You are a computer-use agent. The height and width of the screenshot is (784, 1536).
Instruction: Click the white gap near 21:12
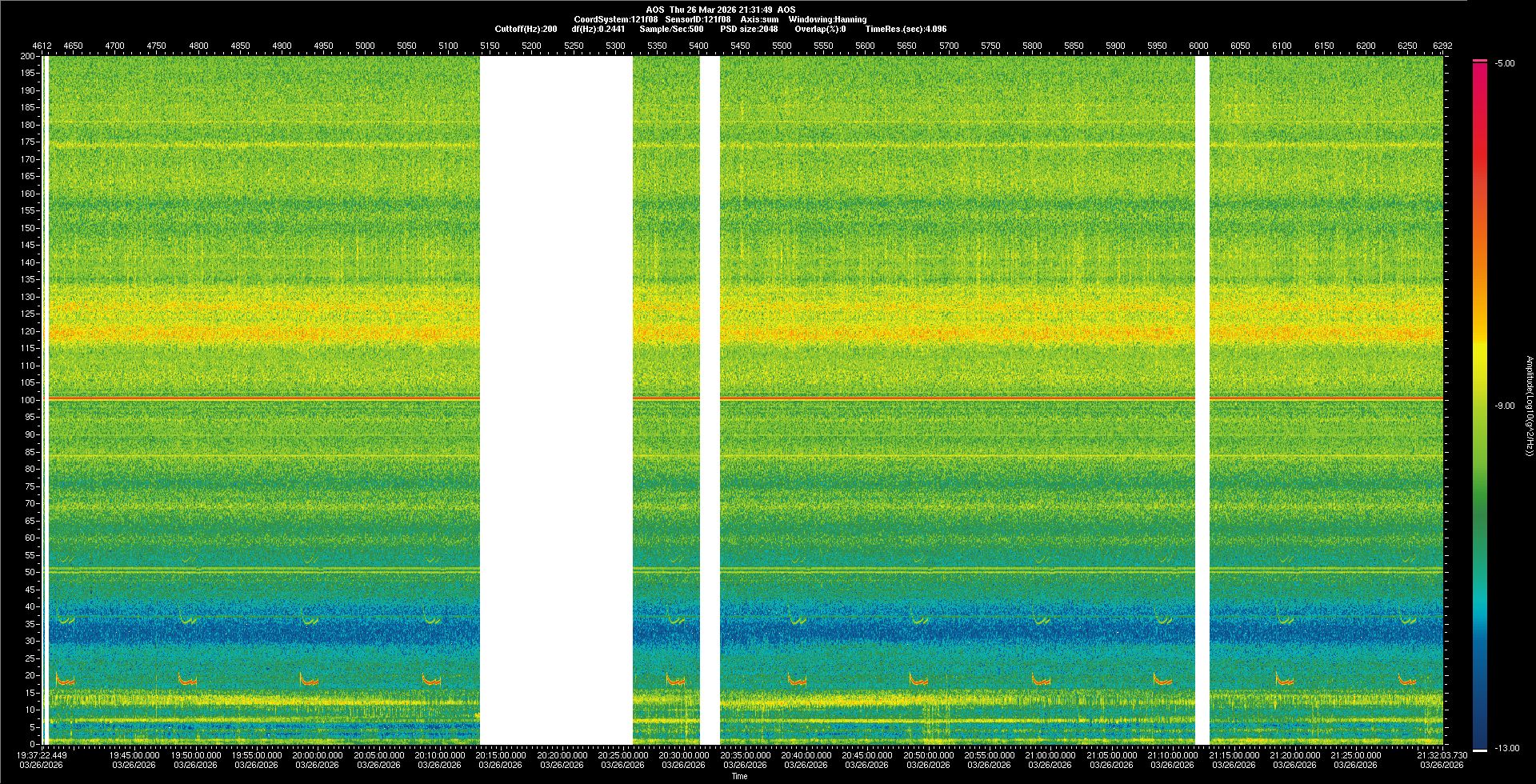click(x=1202, y=400)
